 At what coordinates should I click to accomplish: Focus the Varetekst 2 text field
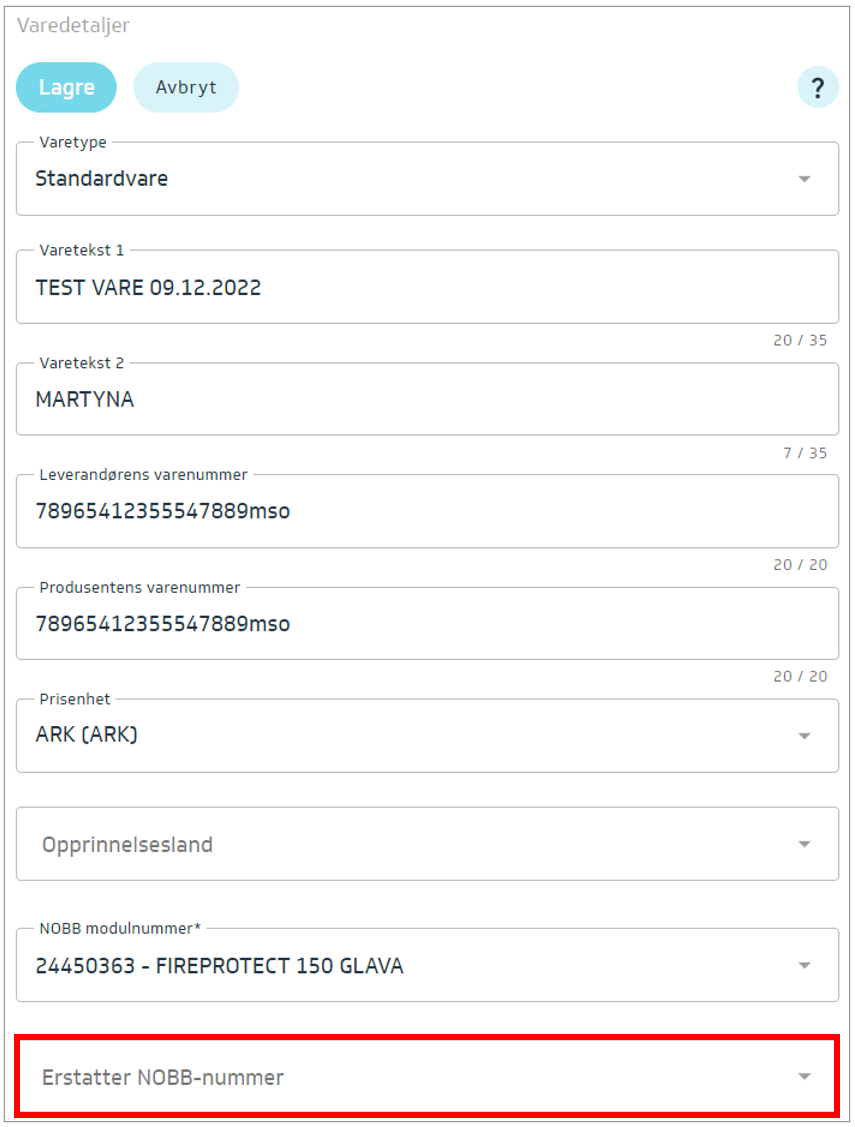click(426, 400)
